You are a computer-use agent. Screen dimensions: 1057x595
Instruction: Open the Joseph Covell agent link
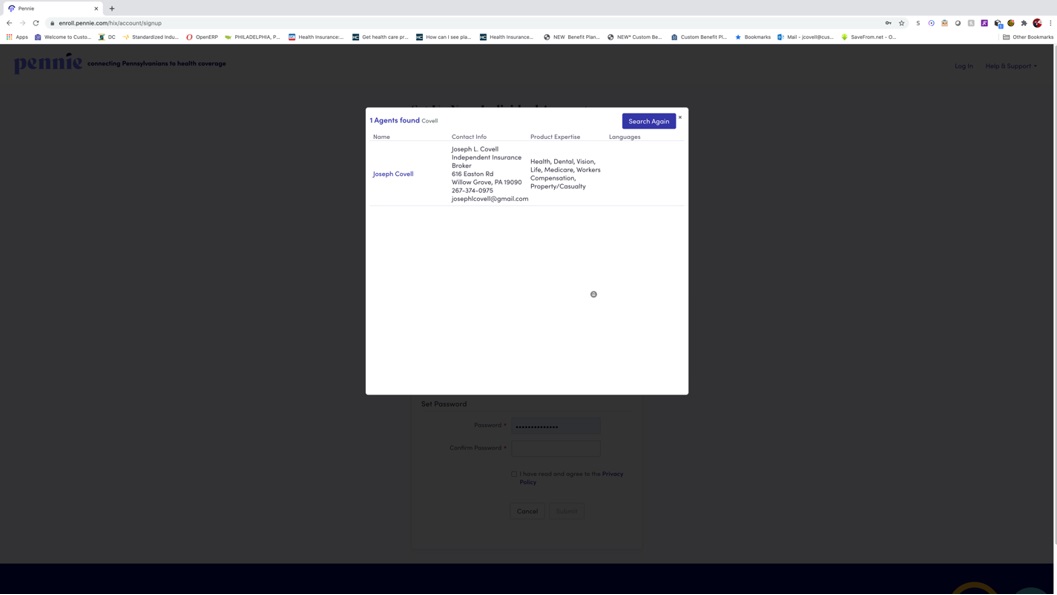click(x=393, y=174)
